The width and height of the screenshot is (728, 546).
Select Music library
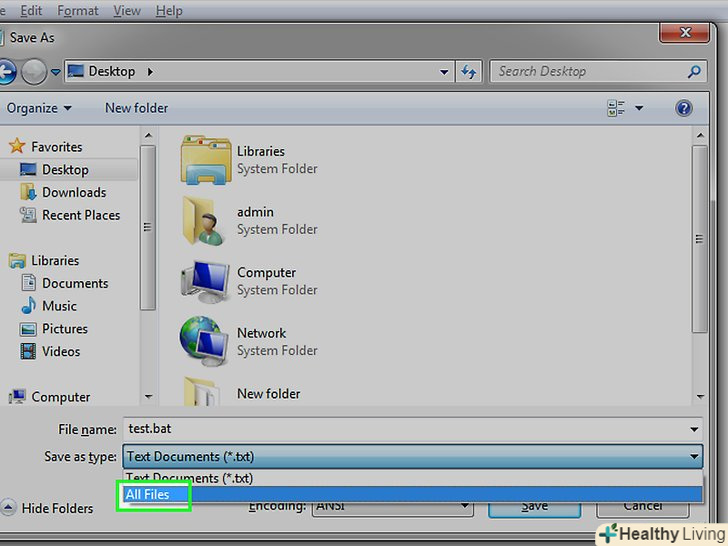tap(59, 306)
